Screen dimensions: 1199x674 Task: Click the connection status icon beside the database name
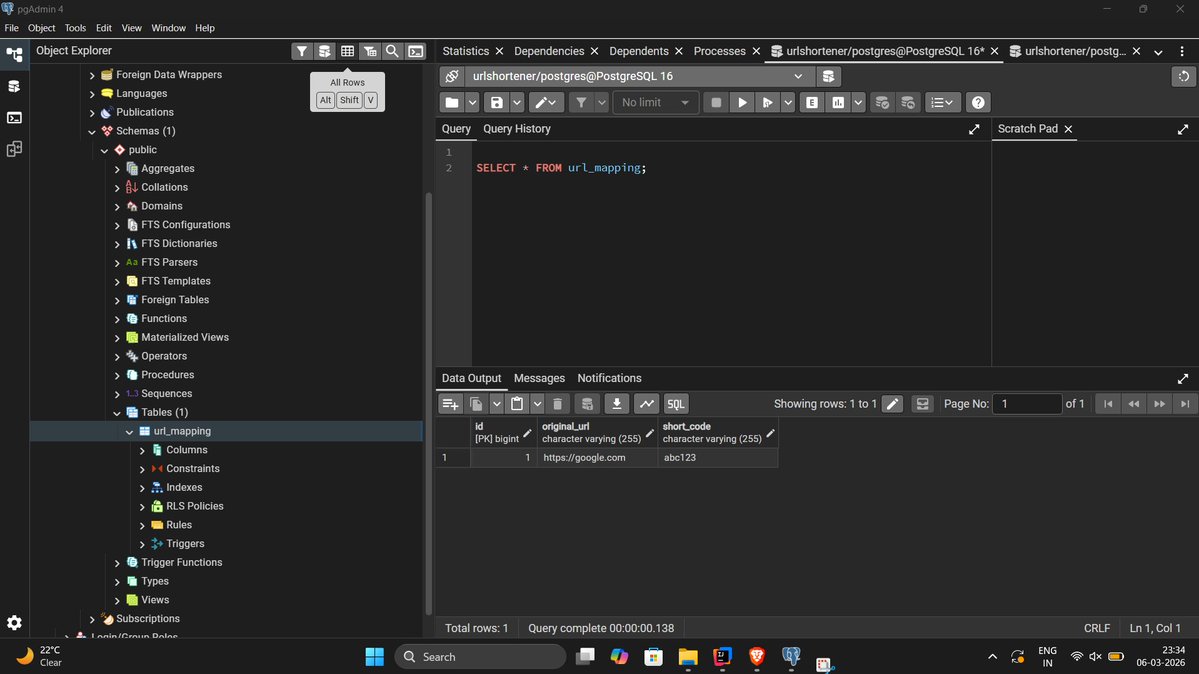tap(452, 77)
